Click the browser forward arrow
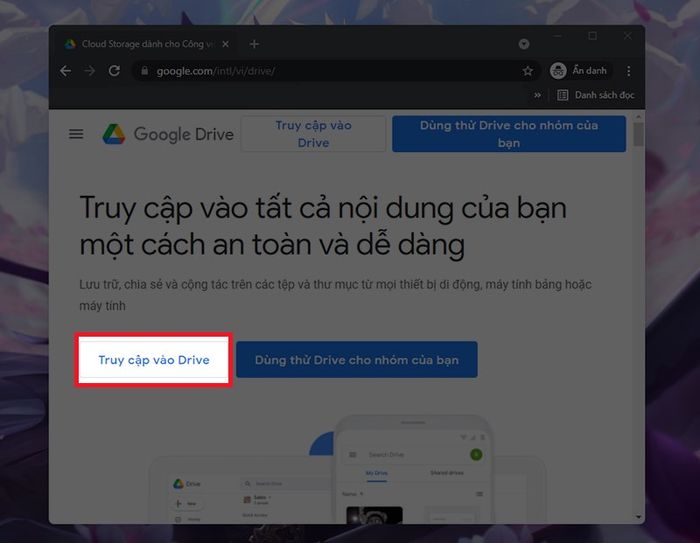The image size is (700, 543). [x=90, y=71]
